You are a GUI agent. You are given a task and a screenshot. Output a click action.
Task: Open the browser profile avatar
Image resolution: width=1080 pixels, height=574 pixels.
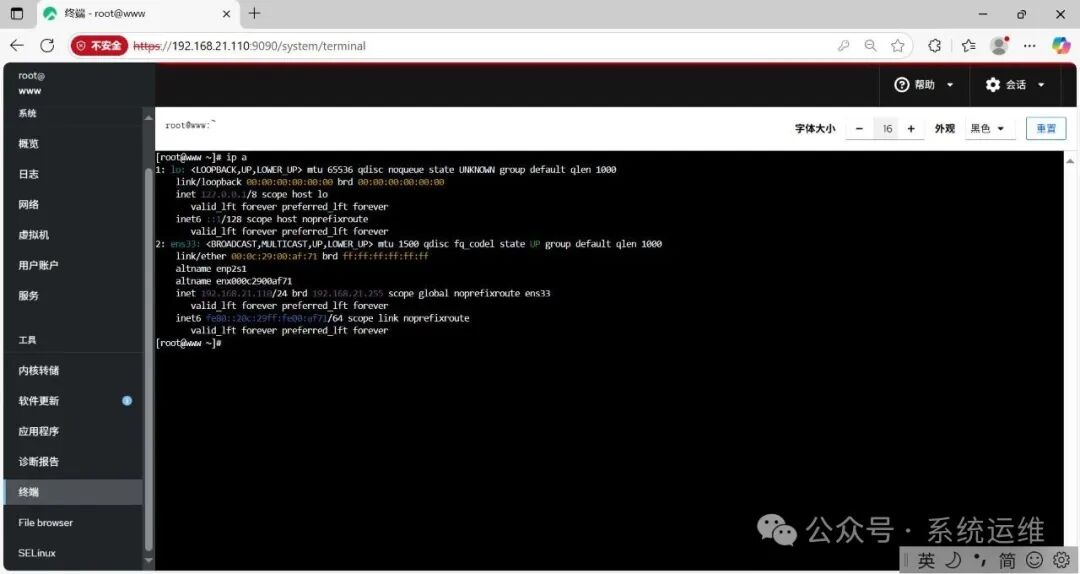(999, 45)
